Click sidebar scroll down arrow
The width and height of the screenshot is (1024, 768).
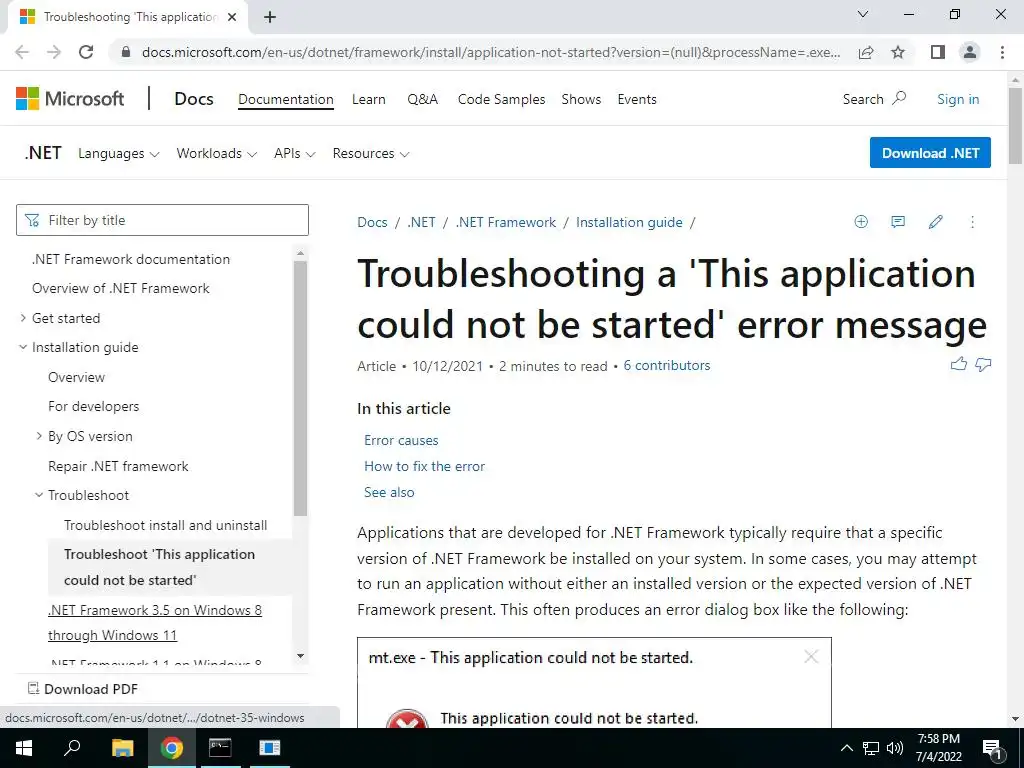point(300,656)
